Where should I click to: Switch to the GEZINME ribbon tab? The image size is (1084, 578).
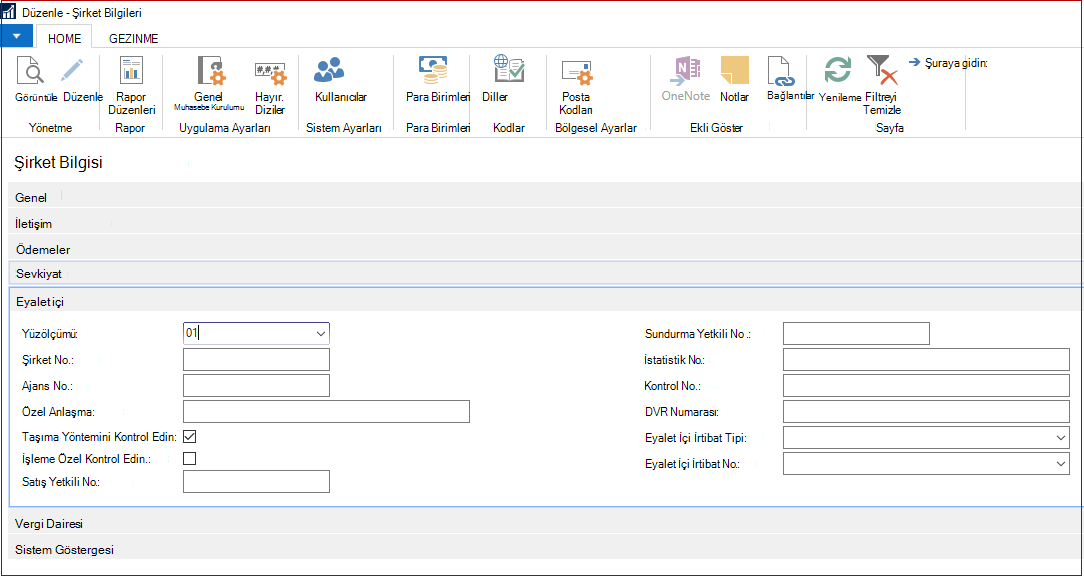click(133, 38)
